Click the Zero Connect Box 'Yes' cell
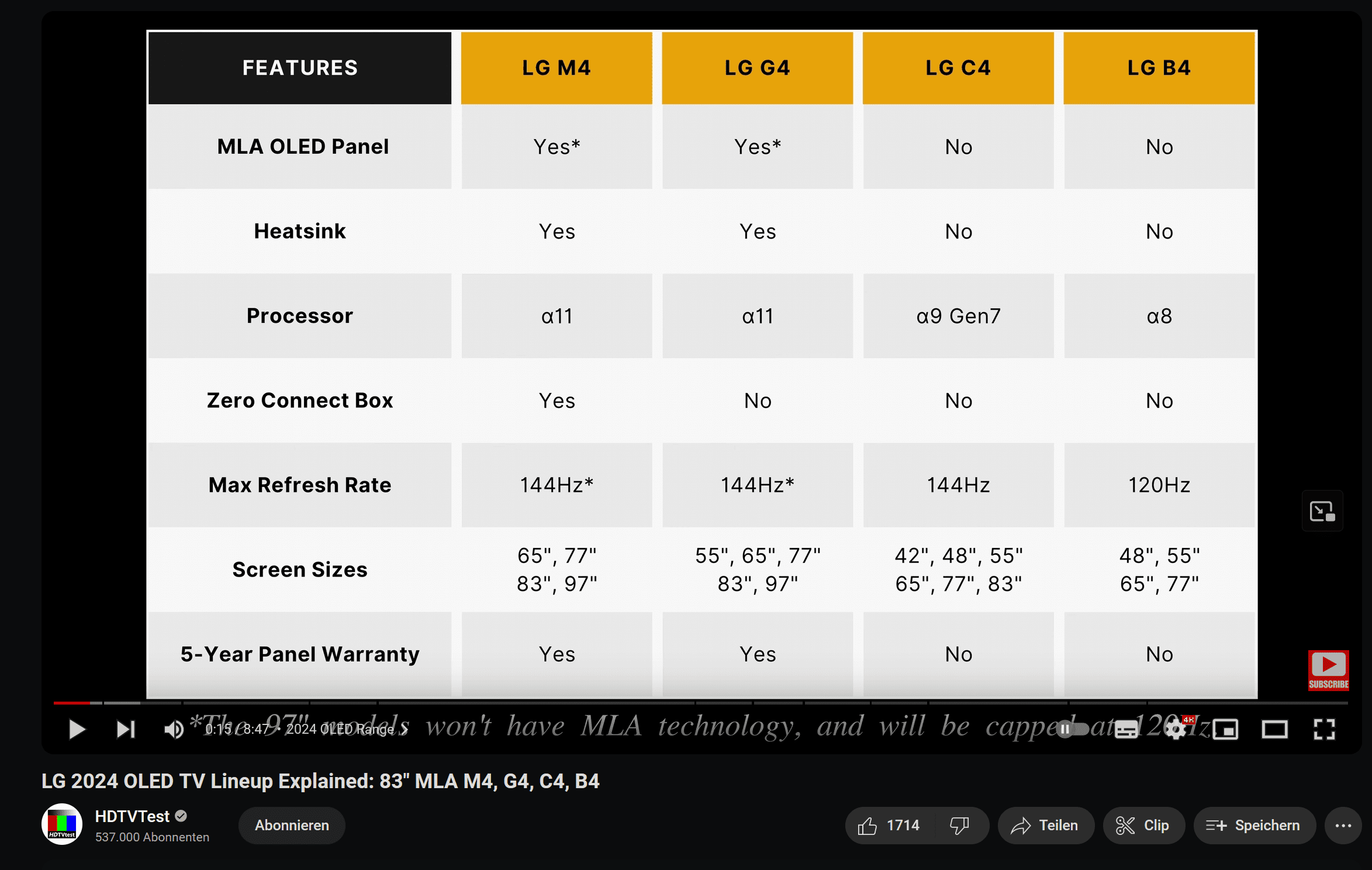 pos(557,401)
